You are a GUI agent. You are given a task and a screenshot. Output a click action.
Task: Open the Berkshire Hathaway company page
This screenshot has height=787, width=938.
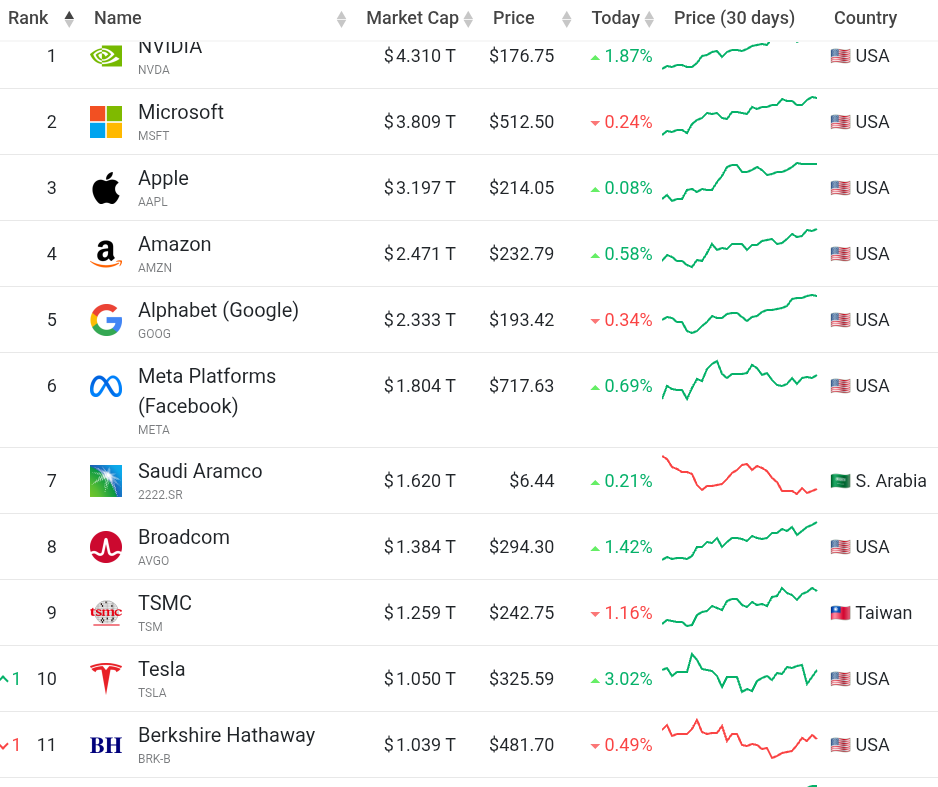click(x=226, y=735)
